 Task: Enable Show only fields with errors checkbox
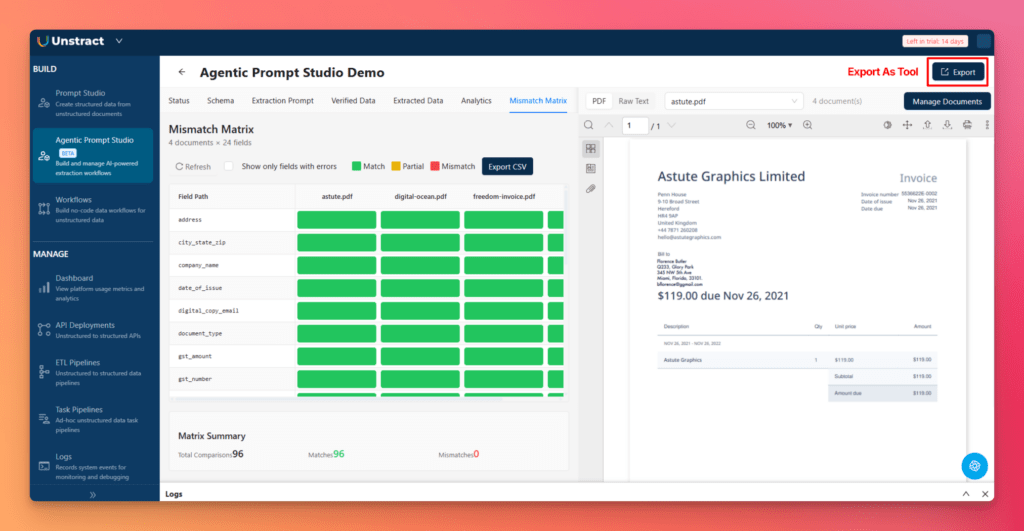click(x=229, y=166)
